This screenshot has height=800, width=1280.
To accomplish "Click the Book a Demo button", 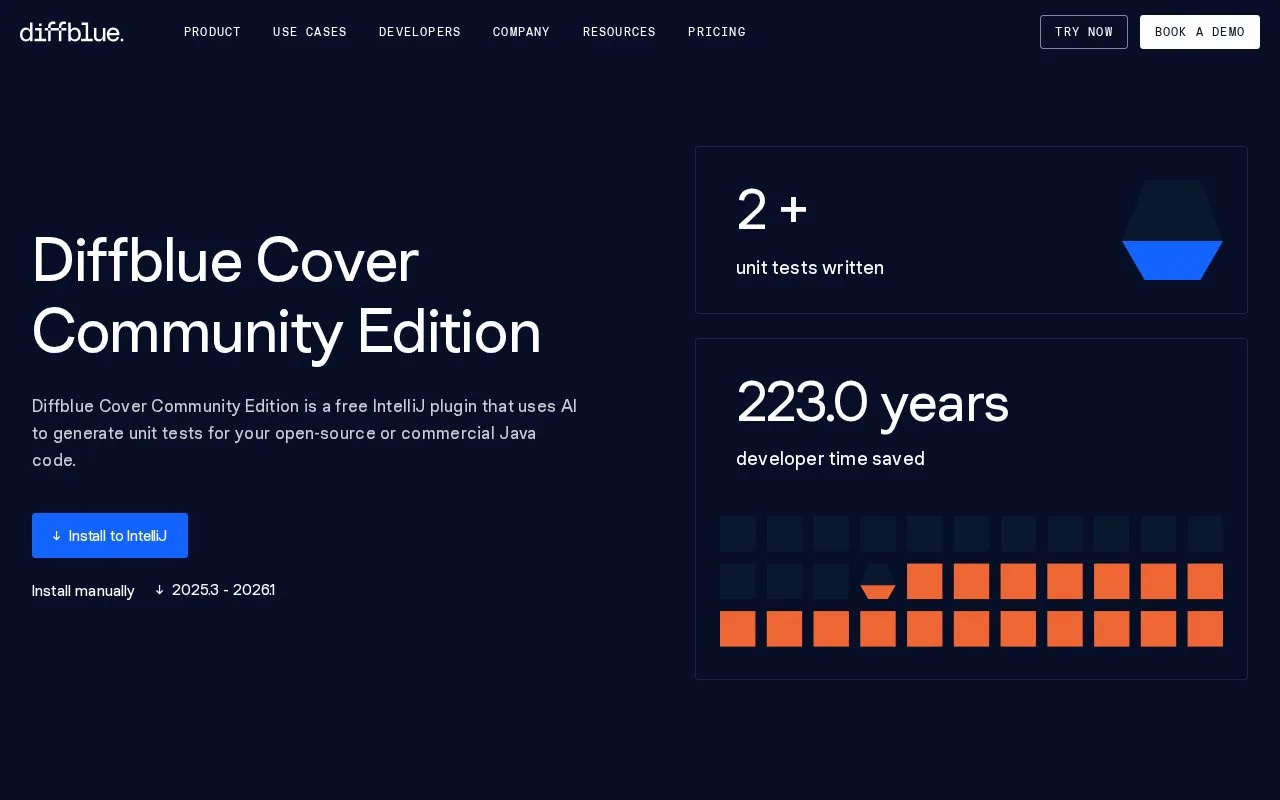I will tap(1200, 32).
